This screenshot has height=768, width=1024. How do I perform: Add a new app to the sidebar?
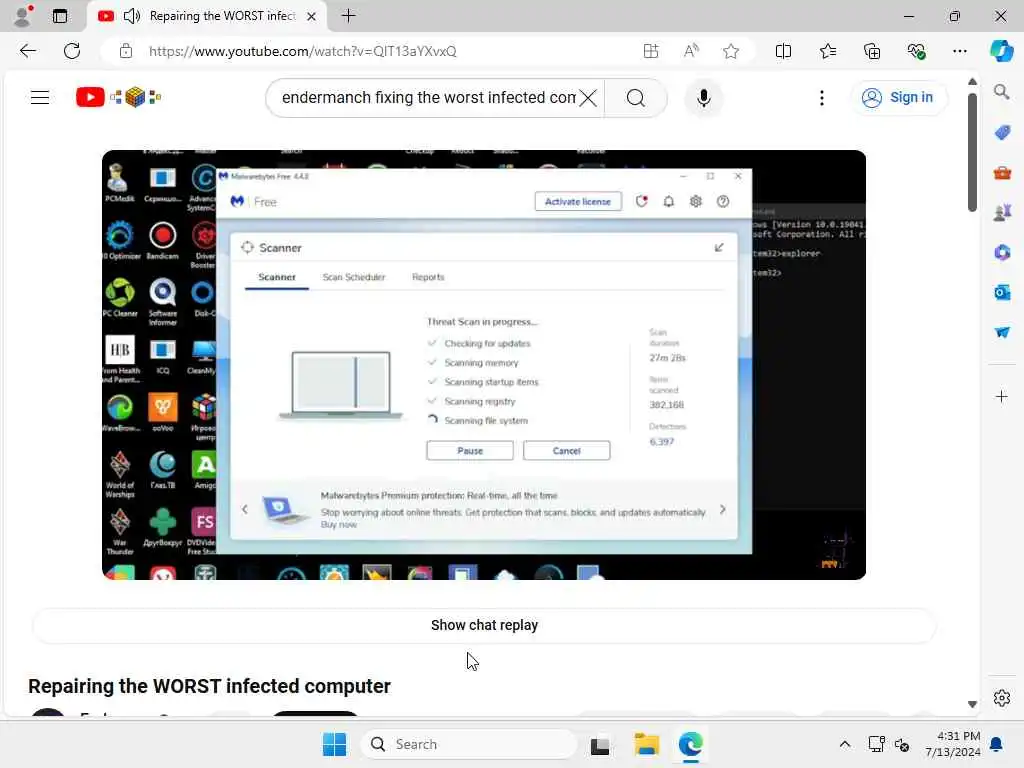tap(1002, 396)
